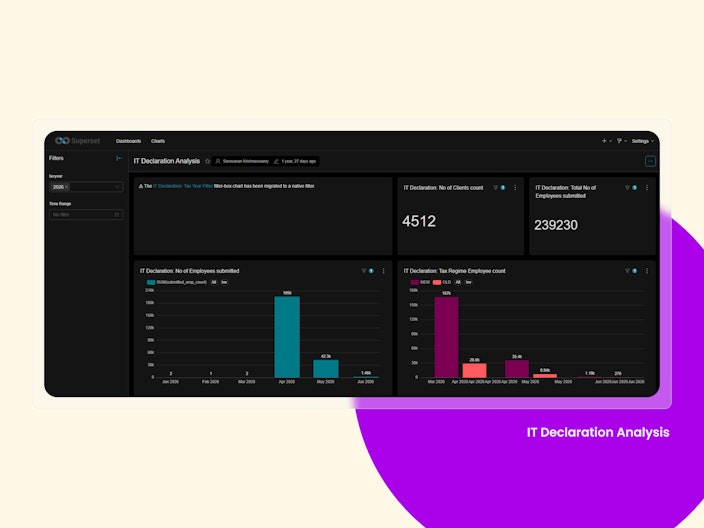Screen dimensions: 704x528
Task: Collapse the Filters sidebar using collapse icon
Action: click(119, 158)
